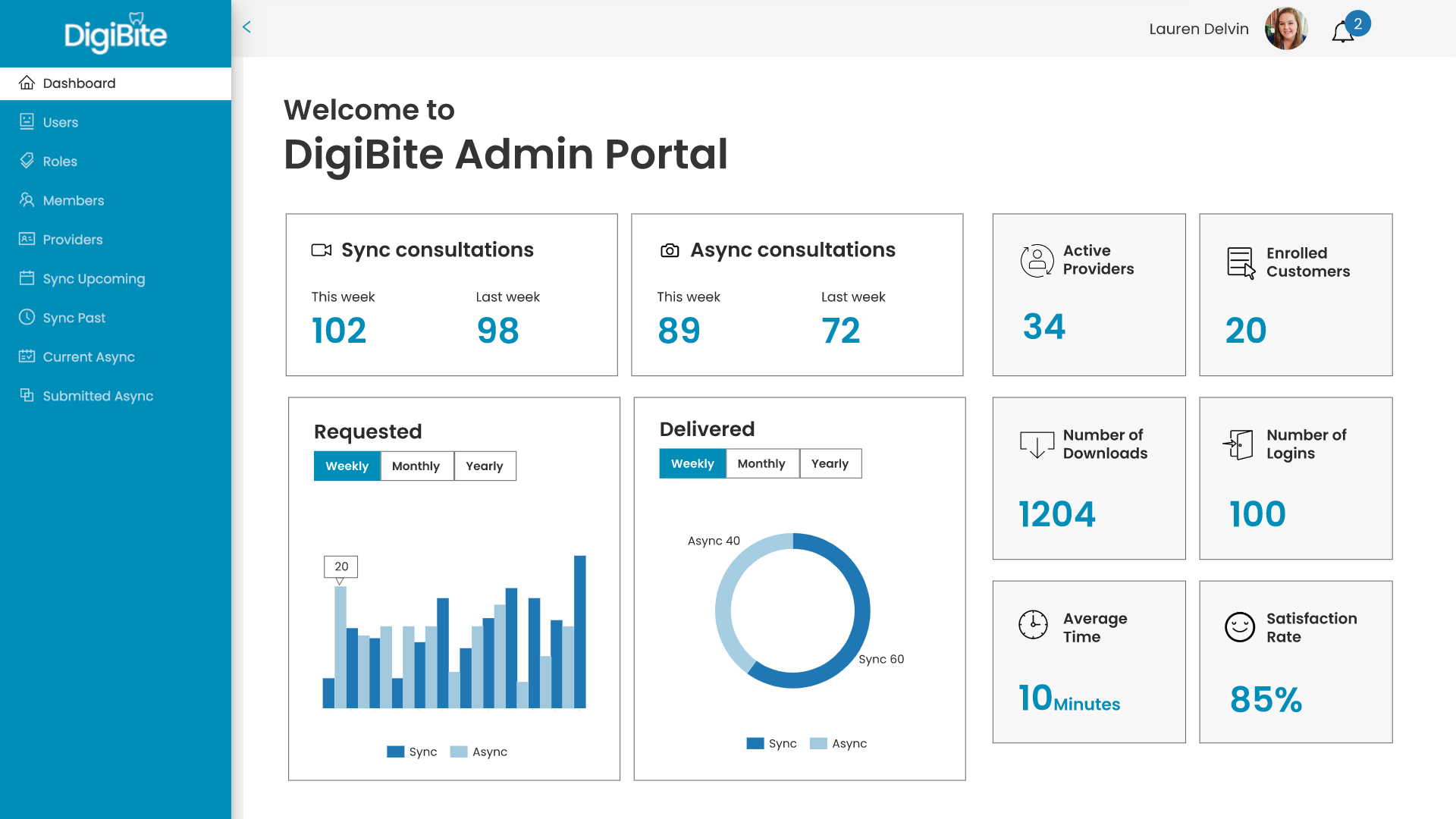
Task: Click the camera icon on Async consultations
Action: point(670,250)
